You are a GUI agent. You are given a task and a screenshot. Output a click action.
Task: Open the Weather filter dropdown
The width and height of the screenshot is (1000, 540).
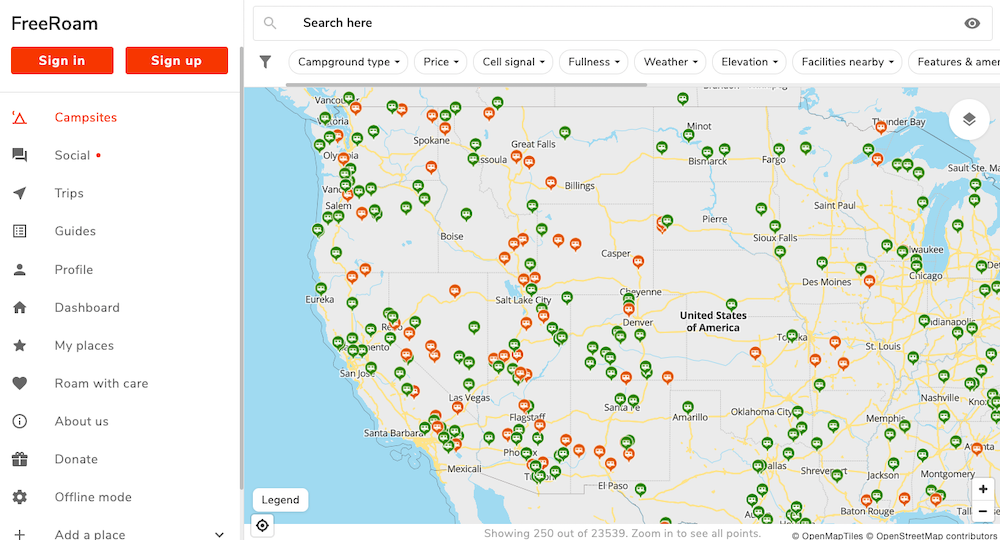tap(670, 62)
